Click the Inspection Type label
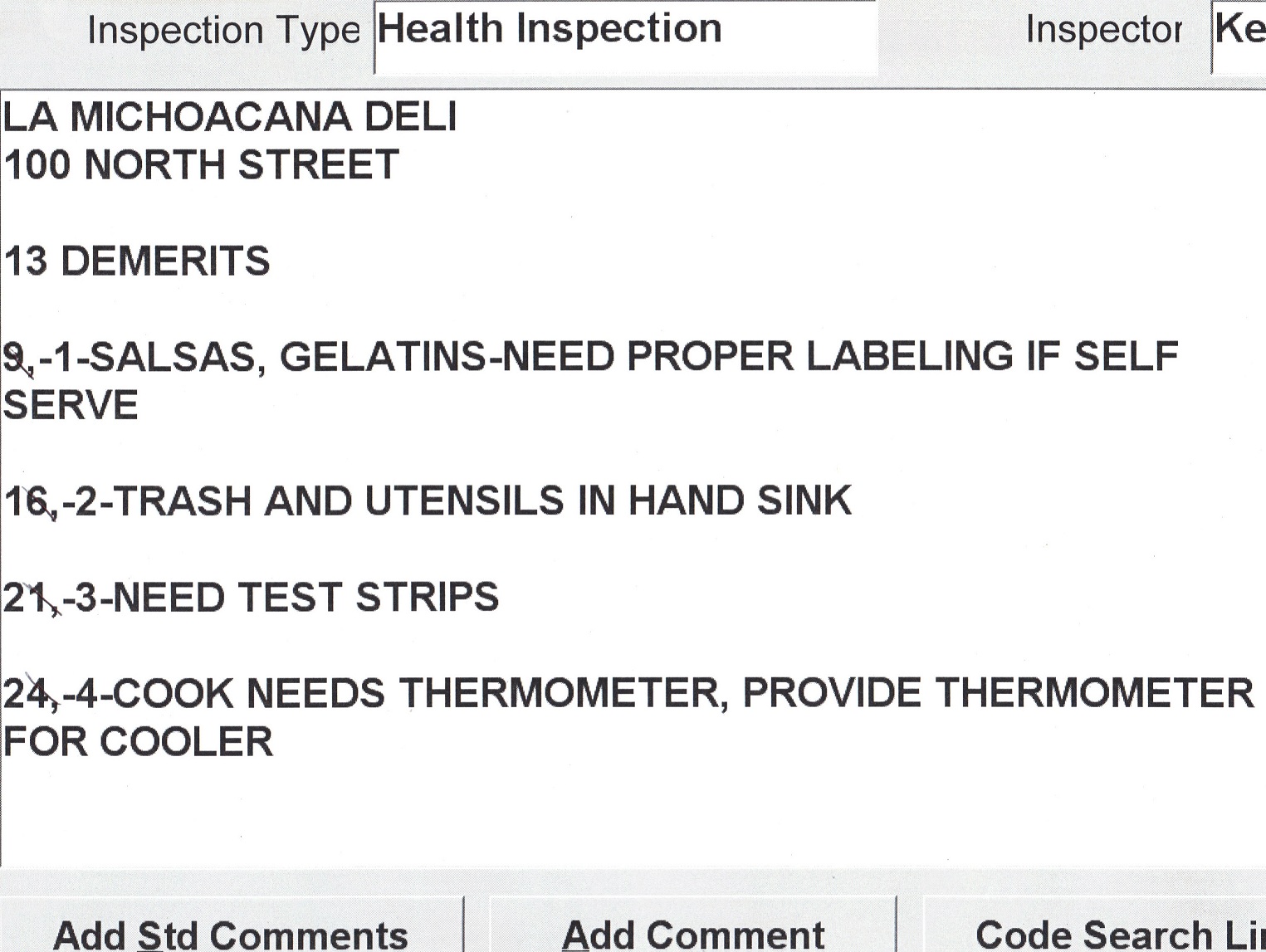 click(223, 32)
